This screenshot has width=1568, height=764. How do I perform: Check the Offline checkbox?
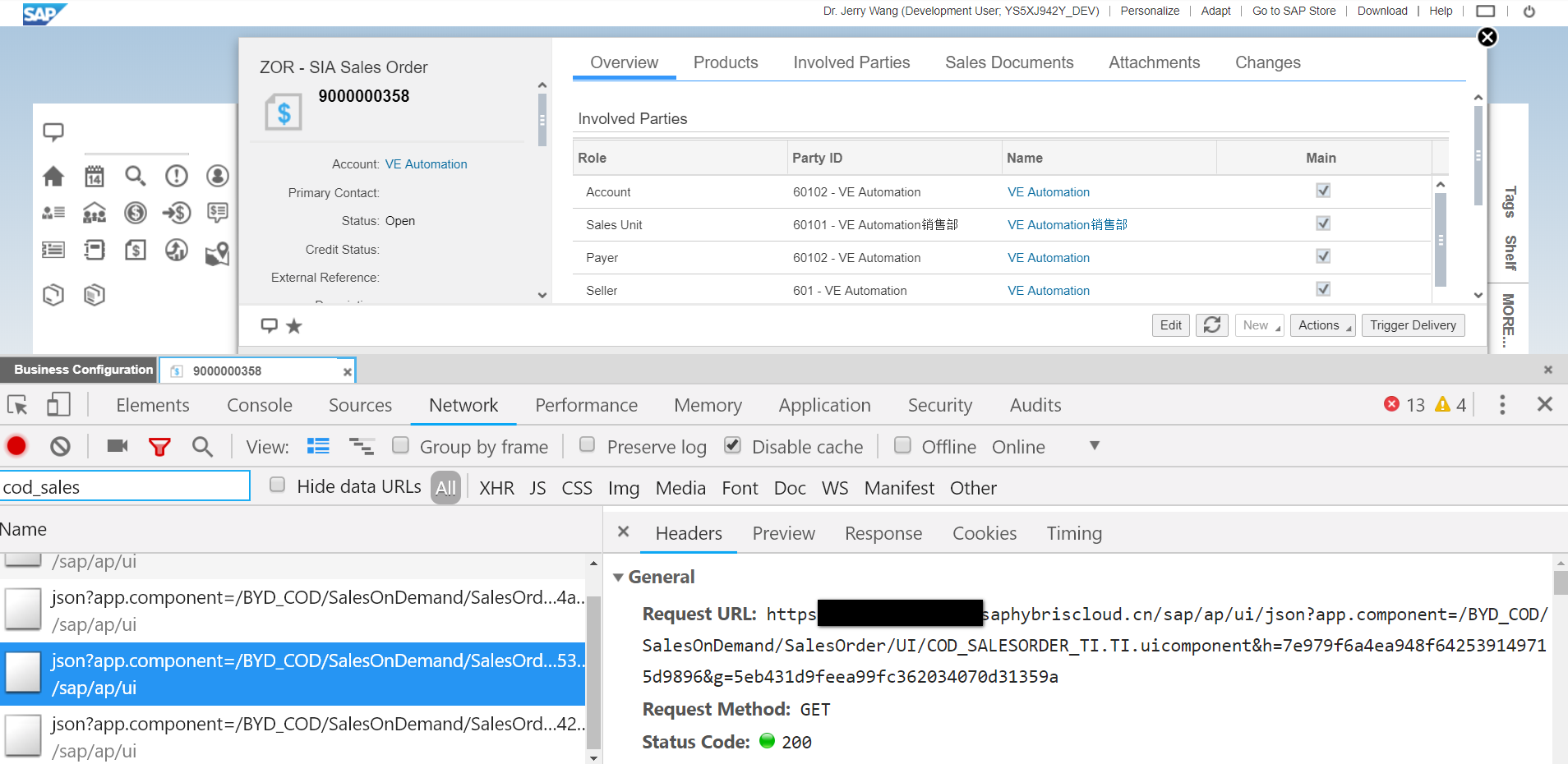902,445
